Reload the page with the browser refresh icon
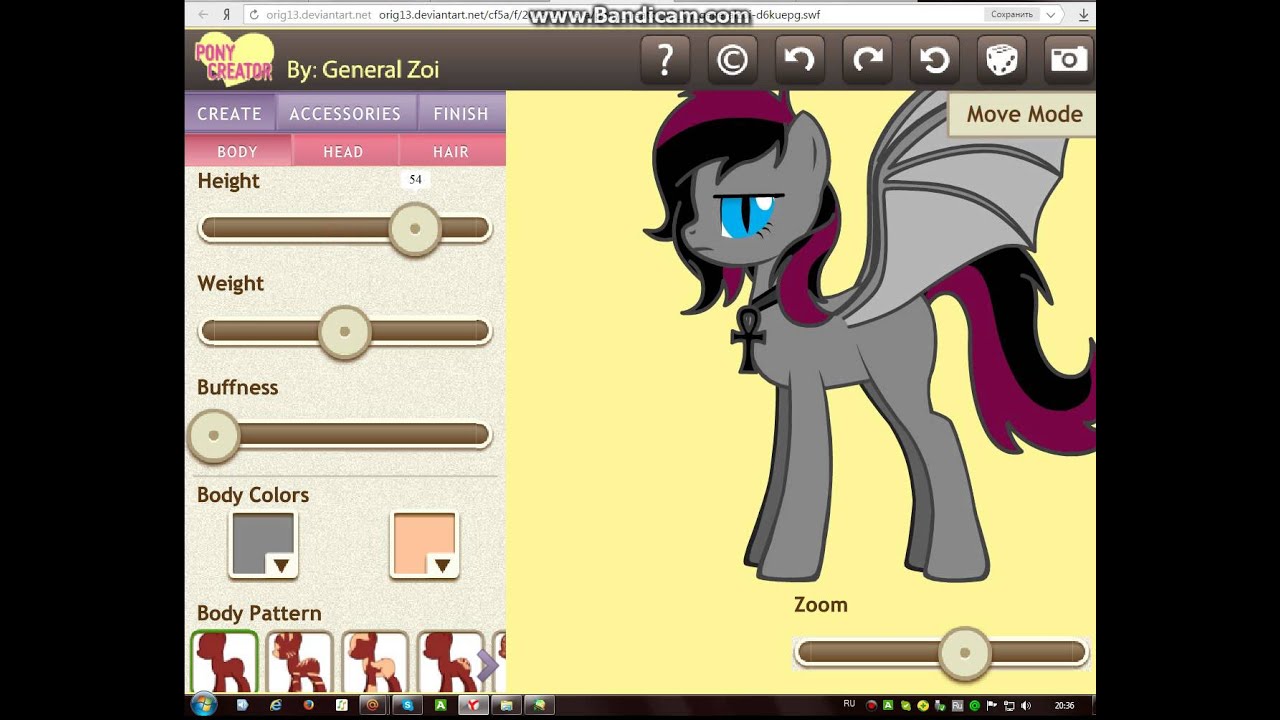 254,14
